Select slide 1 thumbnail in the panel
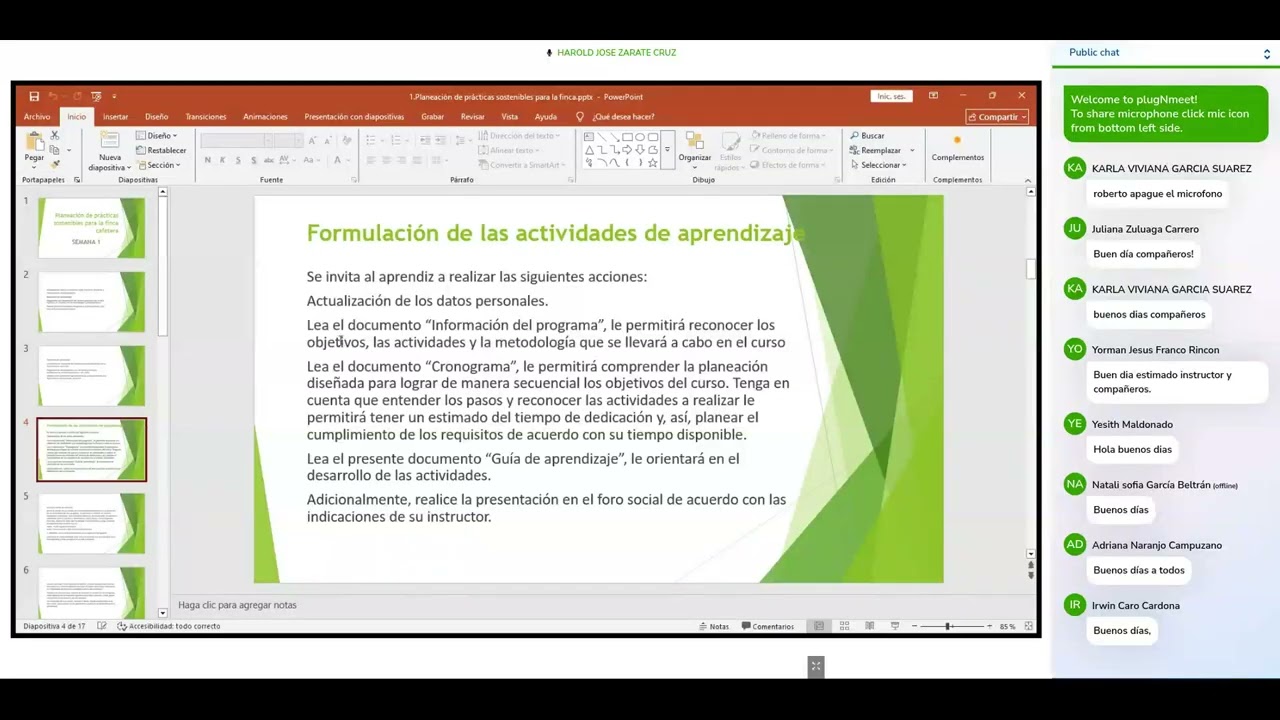Screen dimensions: 1280x720 [x=91, y=227]
